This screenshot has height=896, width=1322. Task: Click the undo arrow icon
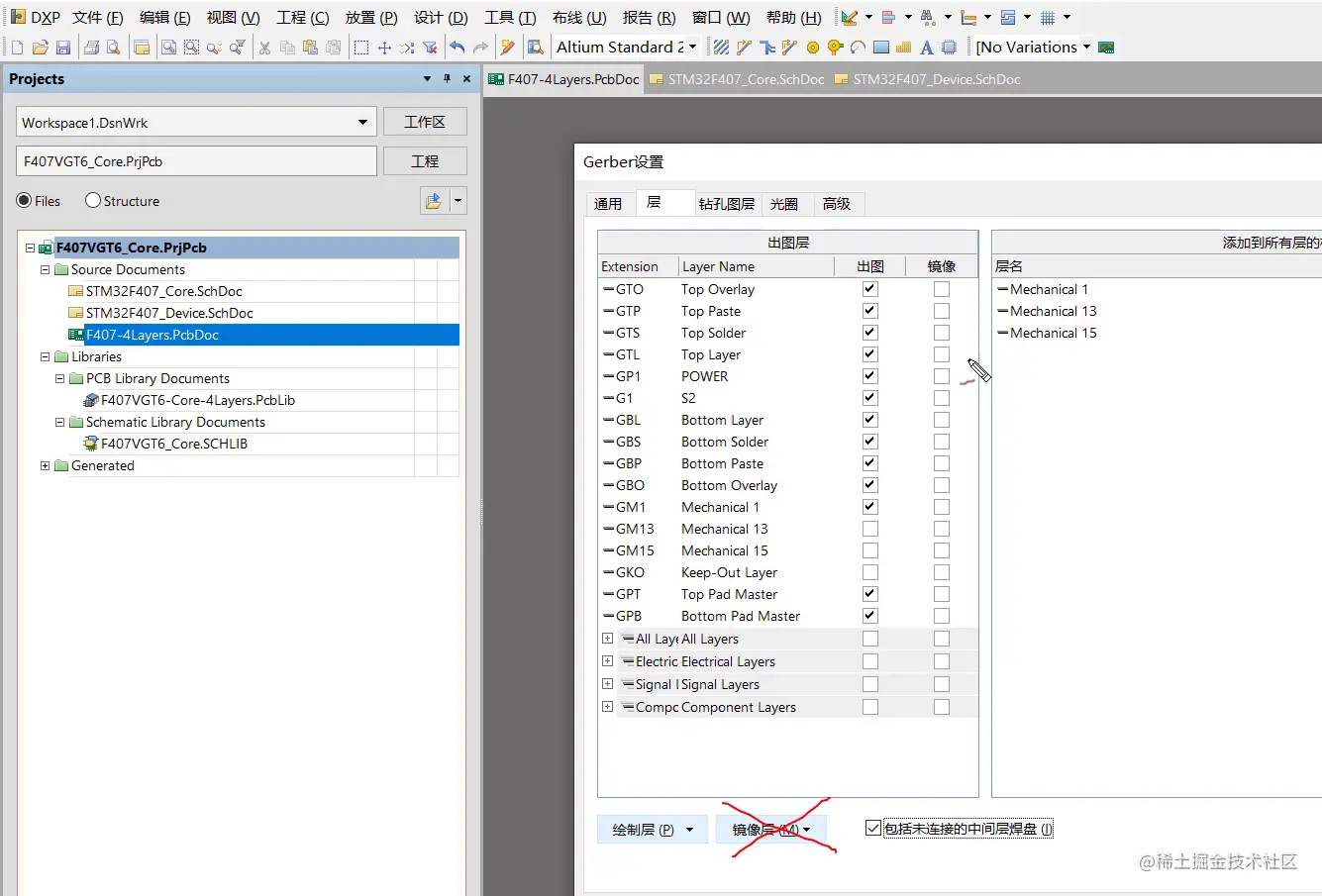coord(457,48)
